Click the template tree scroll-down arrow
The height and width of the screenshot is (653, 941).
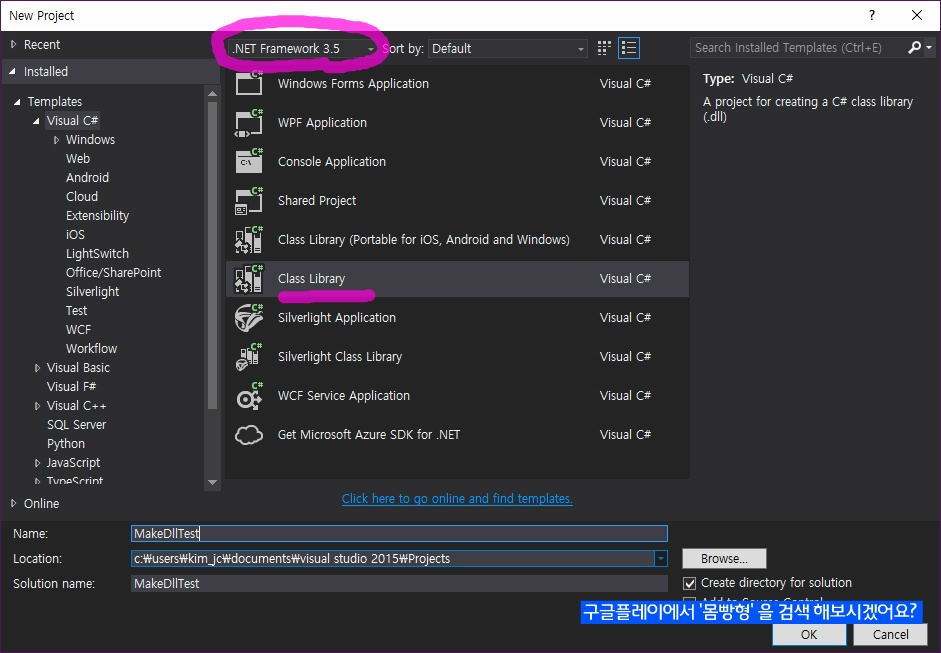tap(212, 482)
